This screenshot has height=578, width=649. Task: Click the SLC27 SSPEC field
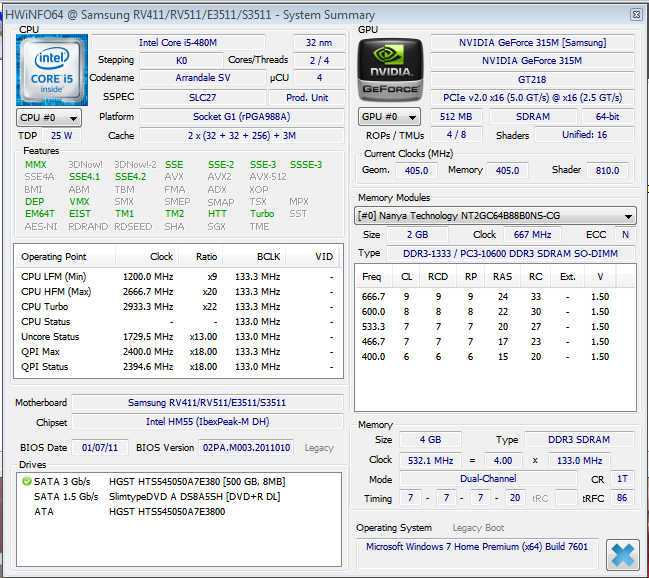coord(202,98)
